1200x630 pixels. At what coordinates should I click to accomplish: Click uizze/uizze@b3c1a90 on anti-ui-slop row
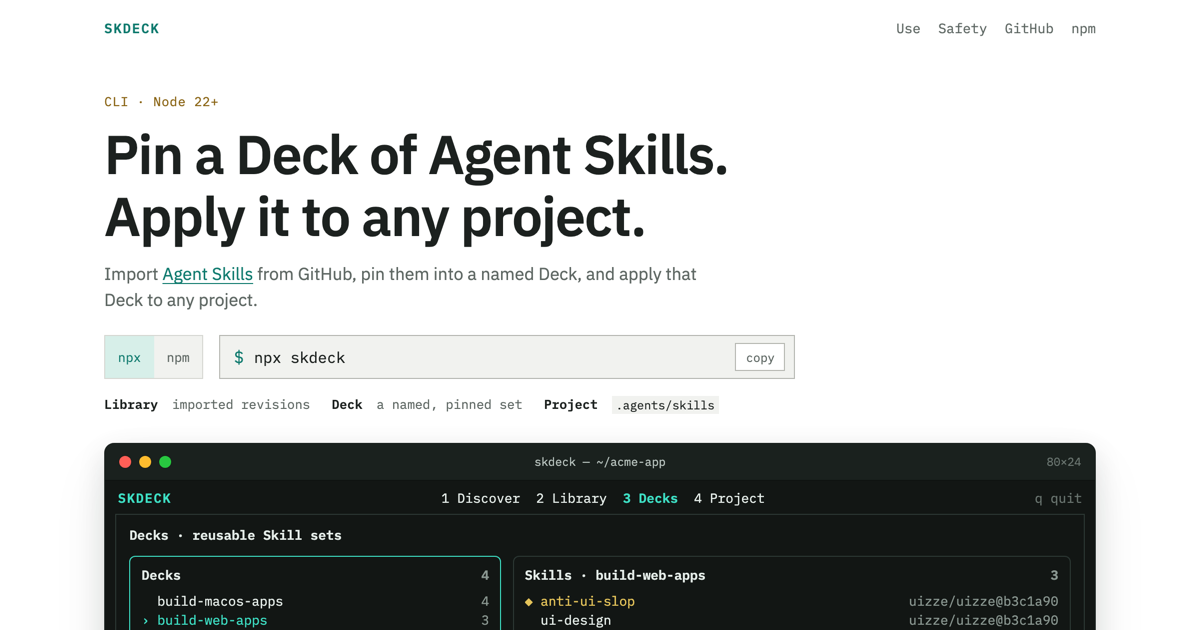983,601
